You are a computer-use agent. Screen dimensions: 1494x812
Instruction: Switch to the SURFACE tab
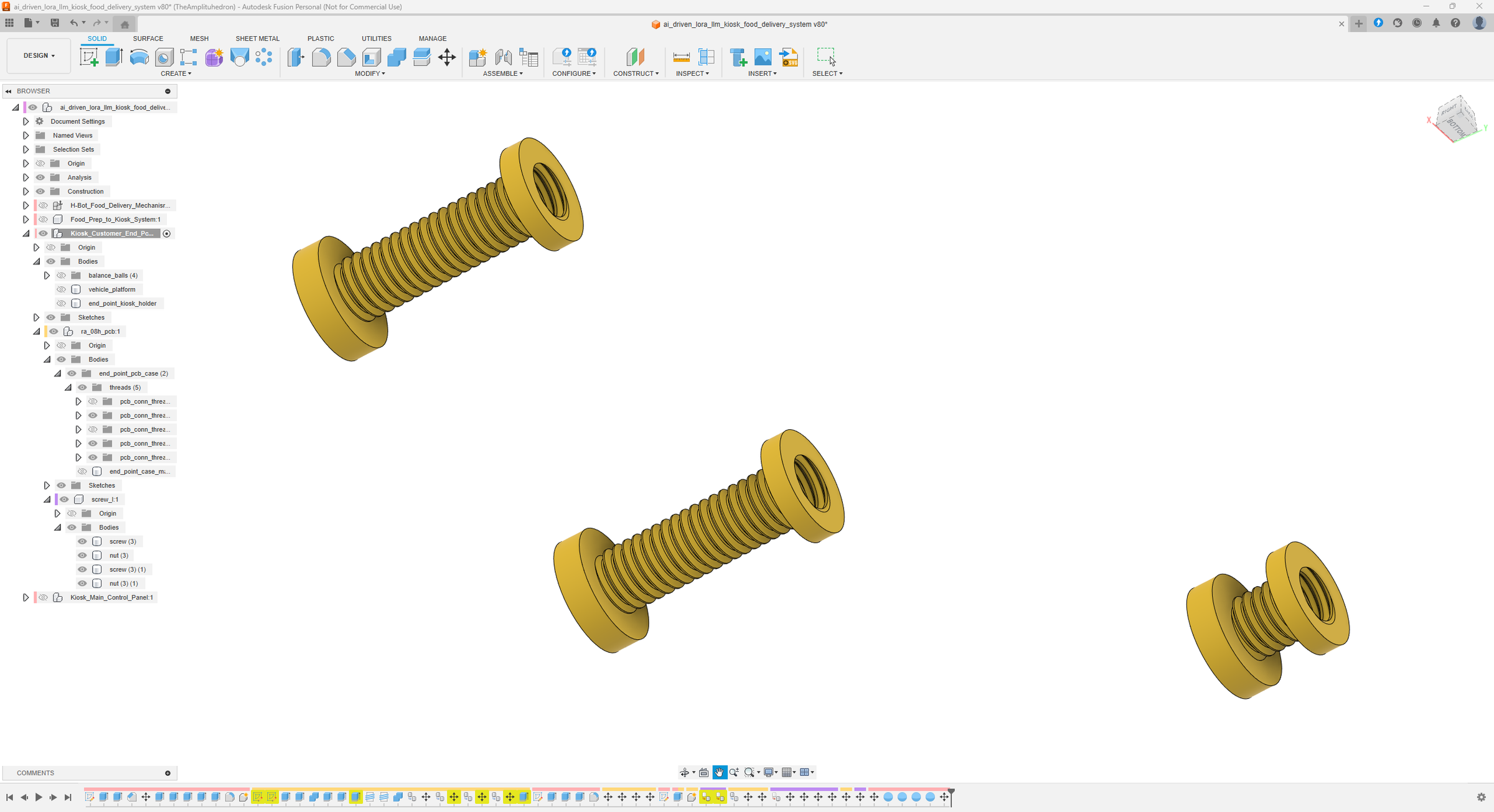pyautogui.click(x=148, y=39)
